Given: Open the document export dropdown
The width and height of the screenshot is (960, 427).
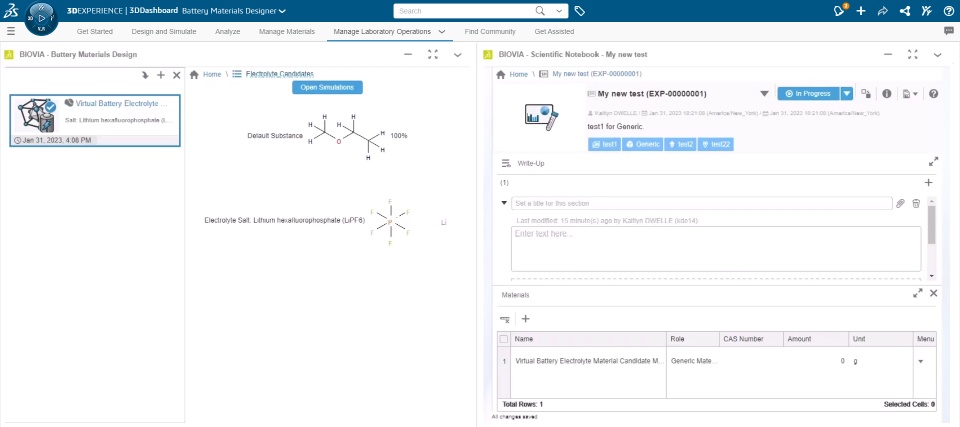Looking at the screenshot, I should (x=910, y=94).
